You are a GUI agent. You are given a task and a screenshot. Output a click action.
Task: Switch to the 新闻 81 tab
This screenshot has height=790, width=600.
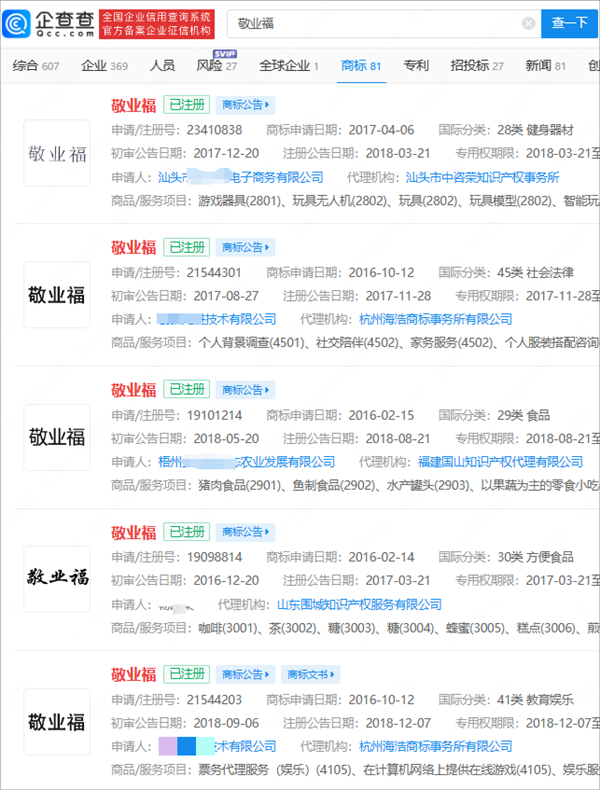(546, 66)
